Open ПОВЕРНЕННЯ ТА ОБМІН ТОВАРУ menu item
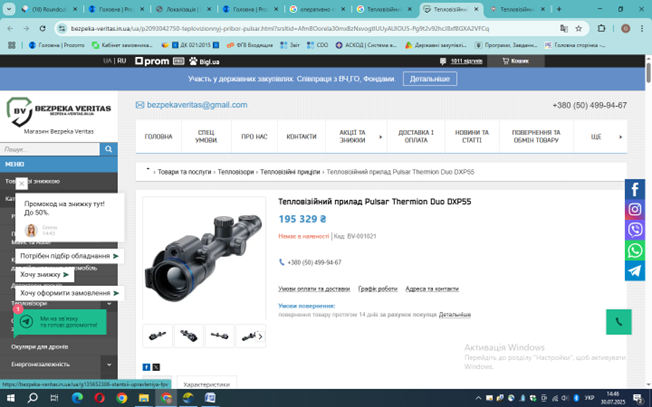The width and height of the screenshot is (652, 407). [536, 137]
